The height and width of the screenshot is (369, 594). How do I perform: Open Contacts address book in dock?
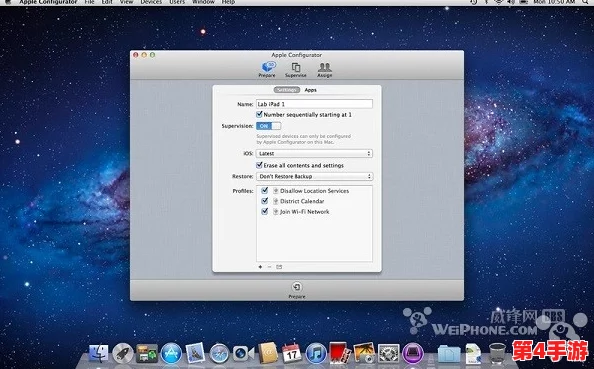[268, 353]
